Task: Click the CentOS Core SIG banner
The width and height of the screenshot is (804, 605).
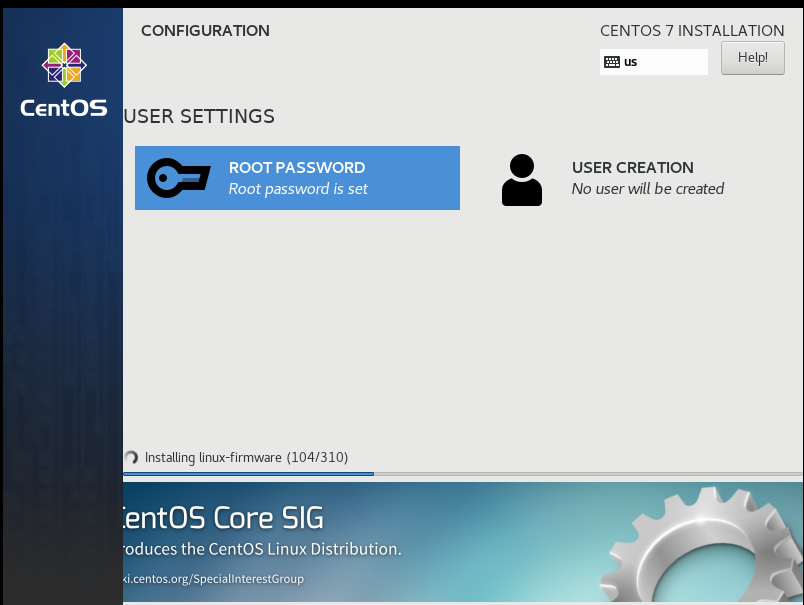Action: (x=464, y=542)
